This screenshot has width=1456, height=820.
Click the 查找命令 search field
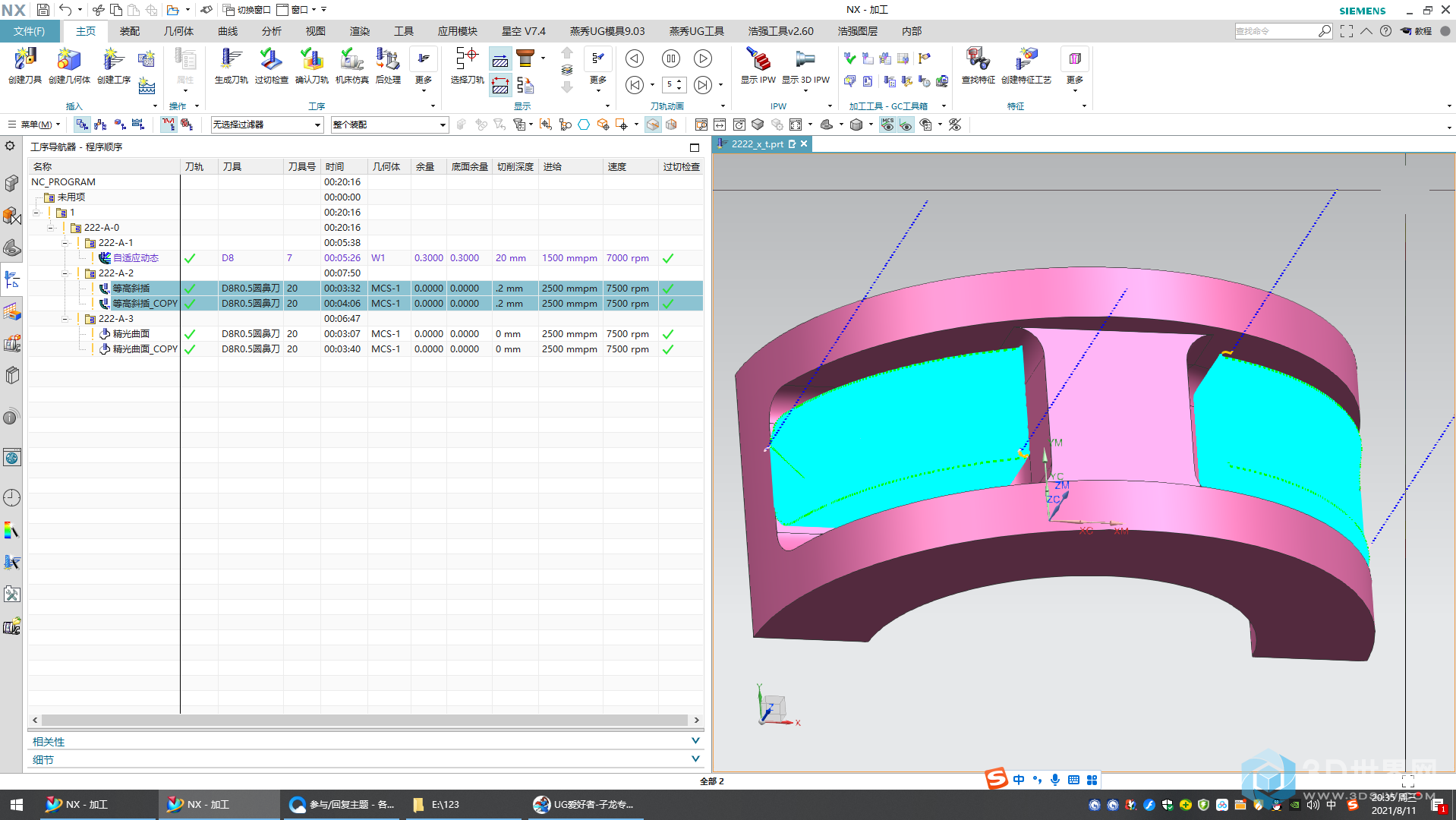(1275, 31)
